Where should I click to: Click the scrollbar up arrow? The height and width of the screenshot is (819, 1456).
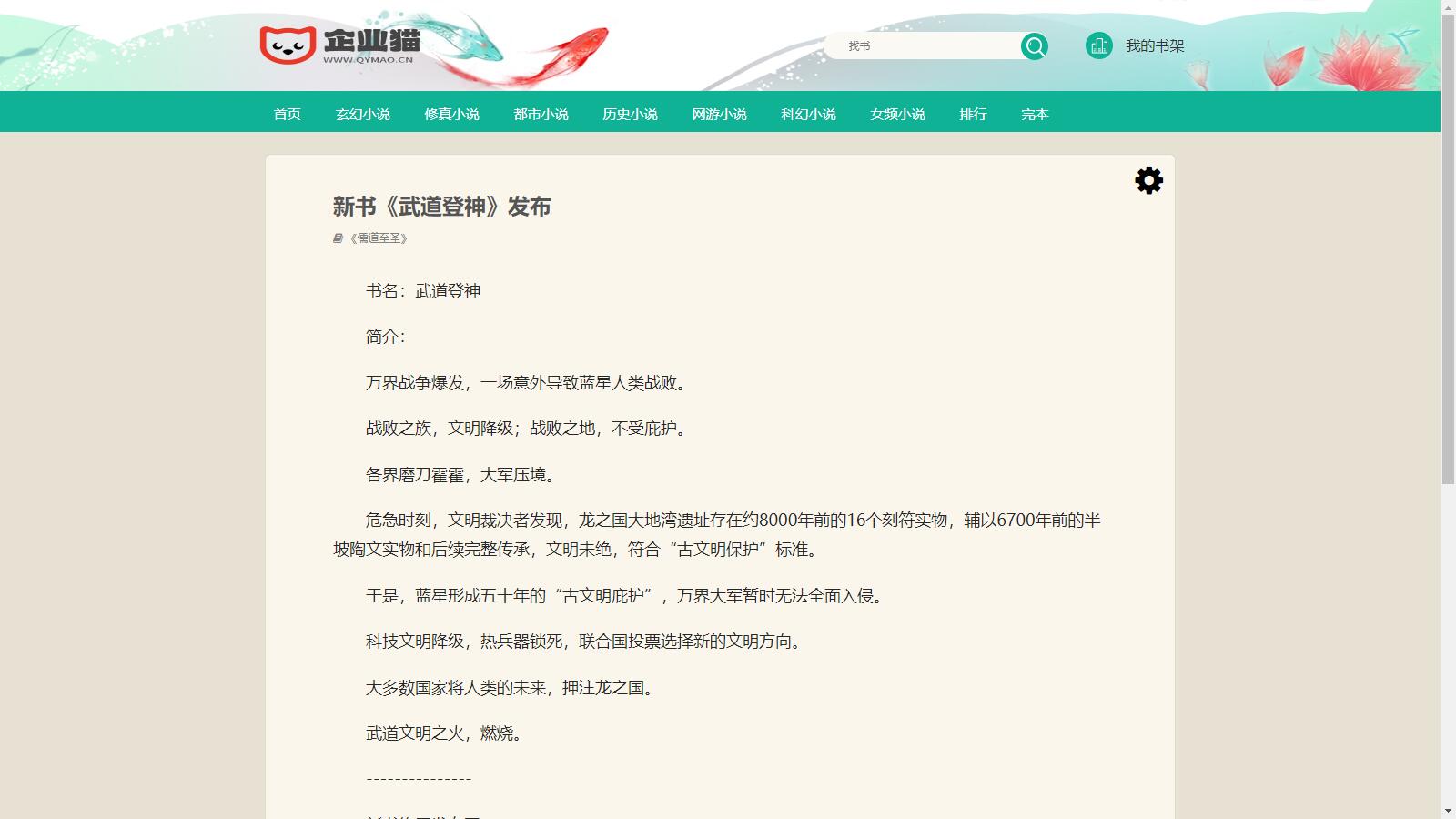pos(1449,6)
